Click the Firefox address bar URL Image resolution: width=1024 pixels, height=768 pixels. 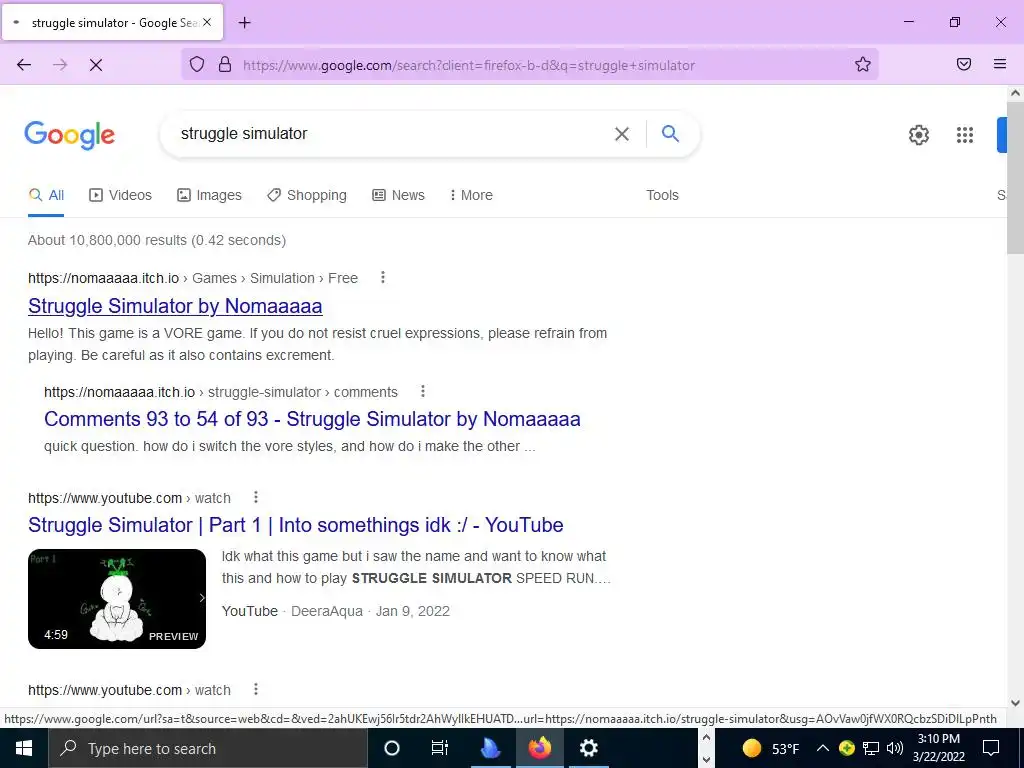point(469,65)
